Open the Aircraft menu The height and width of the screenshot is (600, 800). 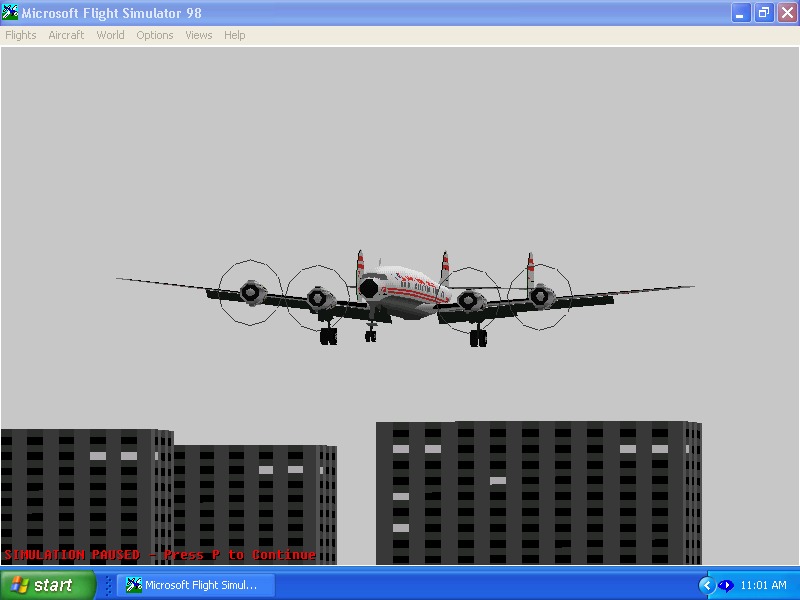[x=66, y=35]
